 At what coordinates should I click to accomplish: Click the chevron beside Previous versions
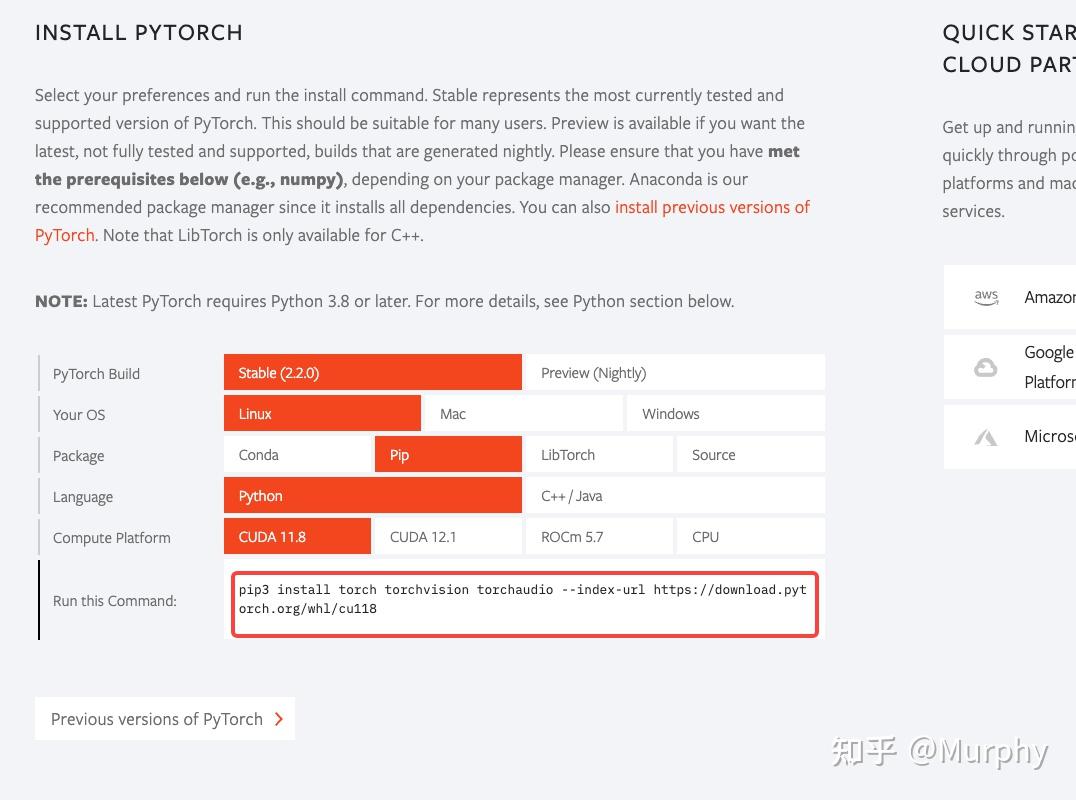[279, 719]
